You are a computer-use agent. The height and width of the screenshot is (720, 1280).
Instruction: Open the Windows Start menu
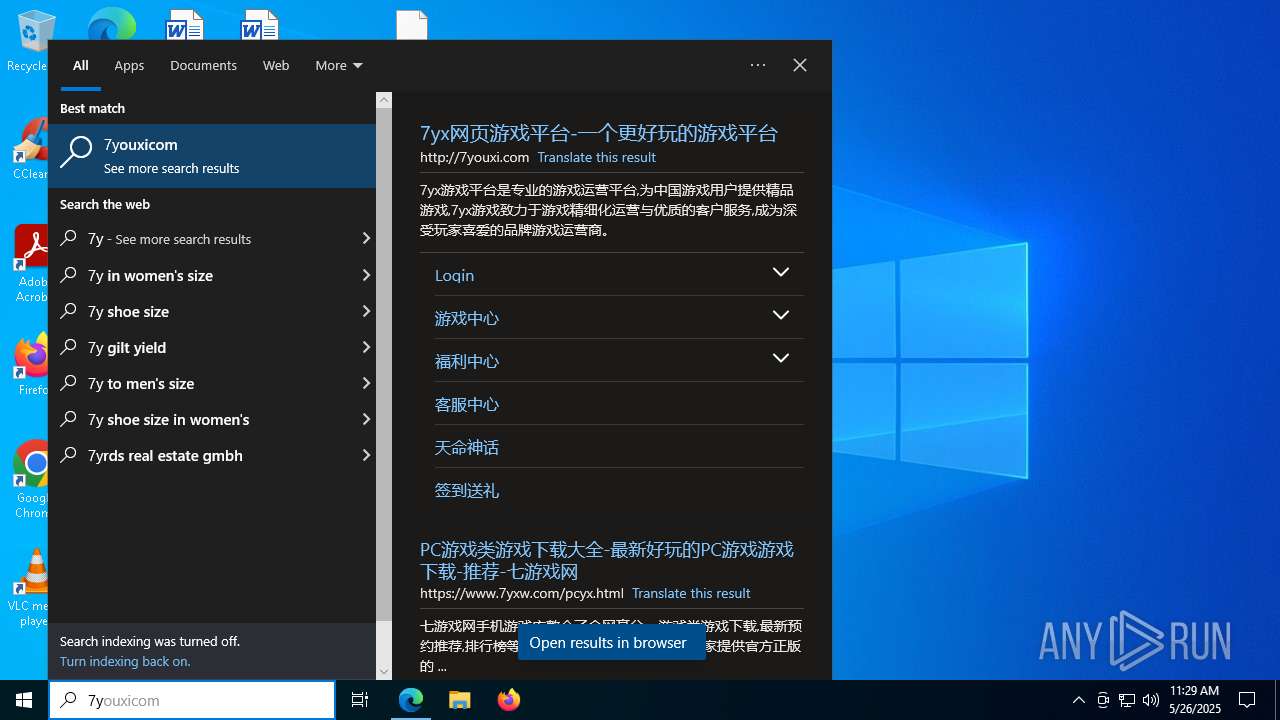pyautogui.click(x=24, y=700)
